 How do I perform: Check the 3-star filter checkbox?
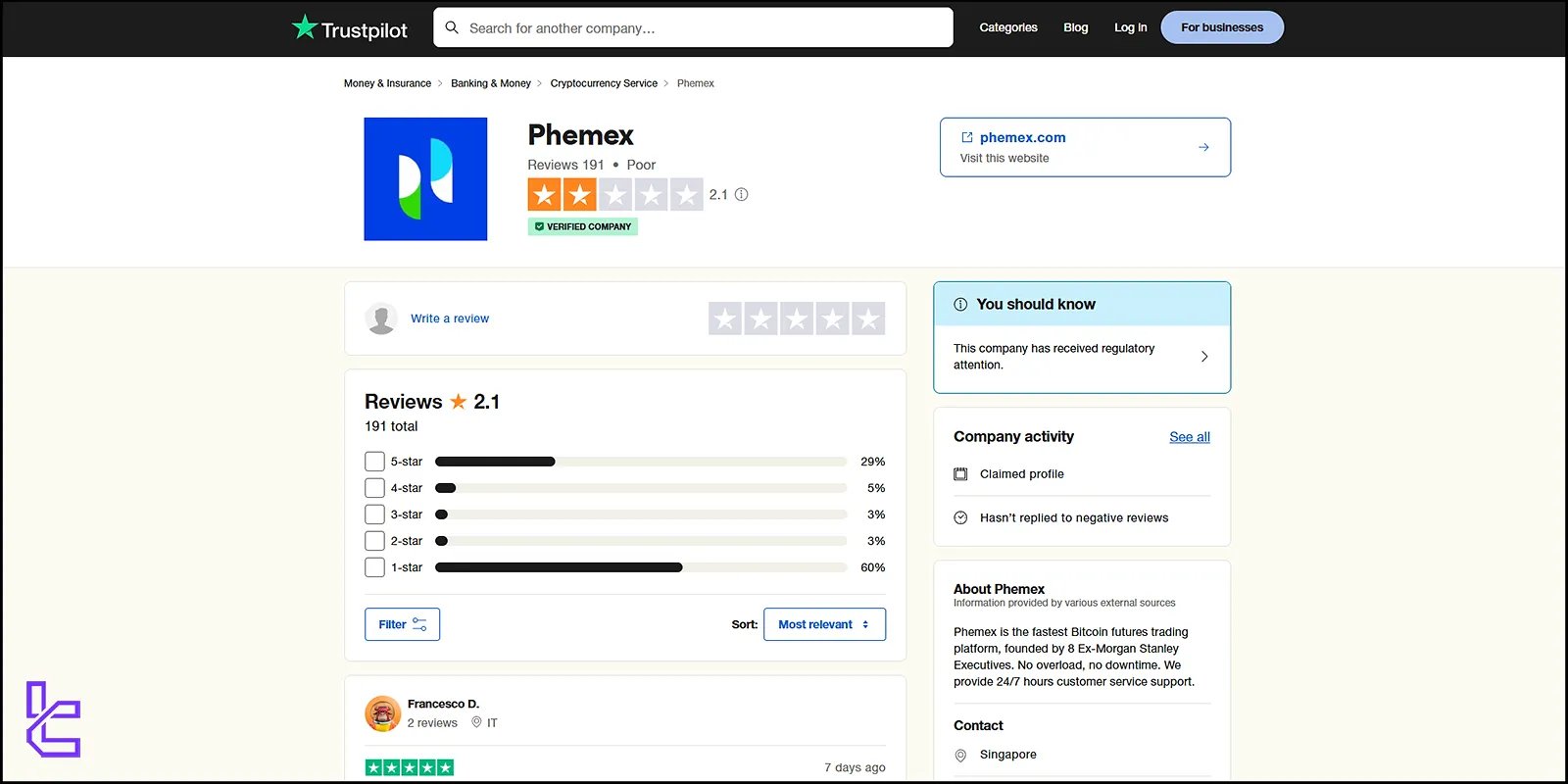pyautogui.click(x=374, y=514)
